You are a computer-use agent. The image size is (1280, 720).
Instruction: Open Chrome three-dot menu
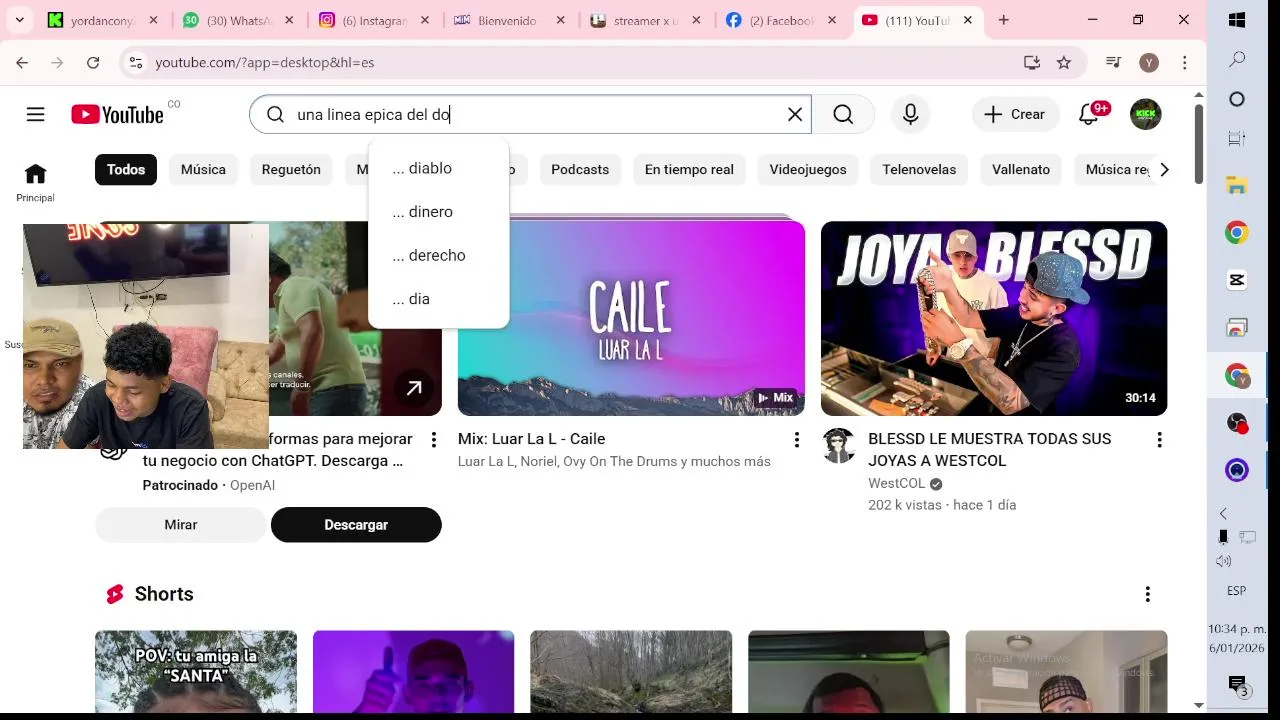pyautogui.click(x=1184, y=62)
